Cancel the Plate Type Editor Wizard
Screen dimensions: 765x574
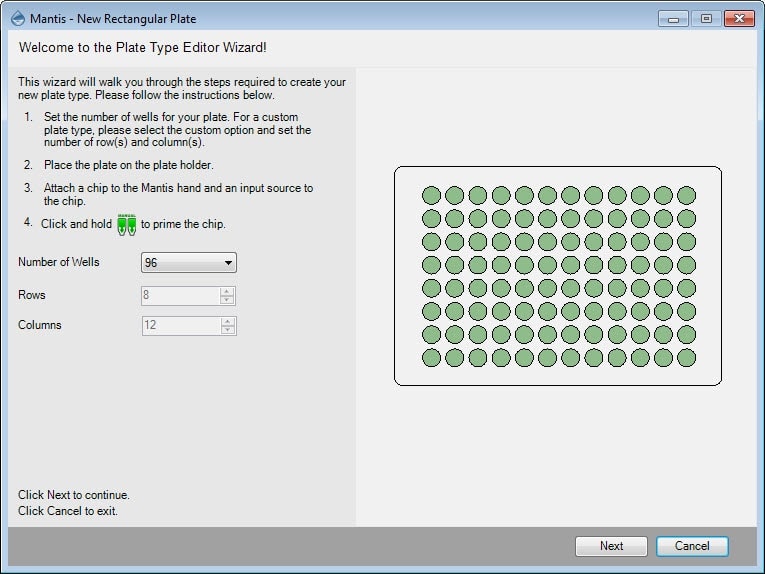[x=692, y=546]
